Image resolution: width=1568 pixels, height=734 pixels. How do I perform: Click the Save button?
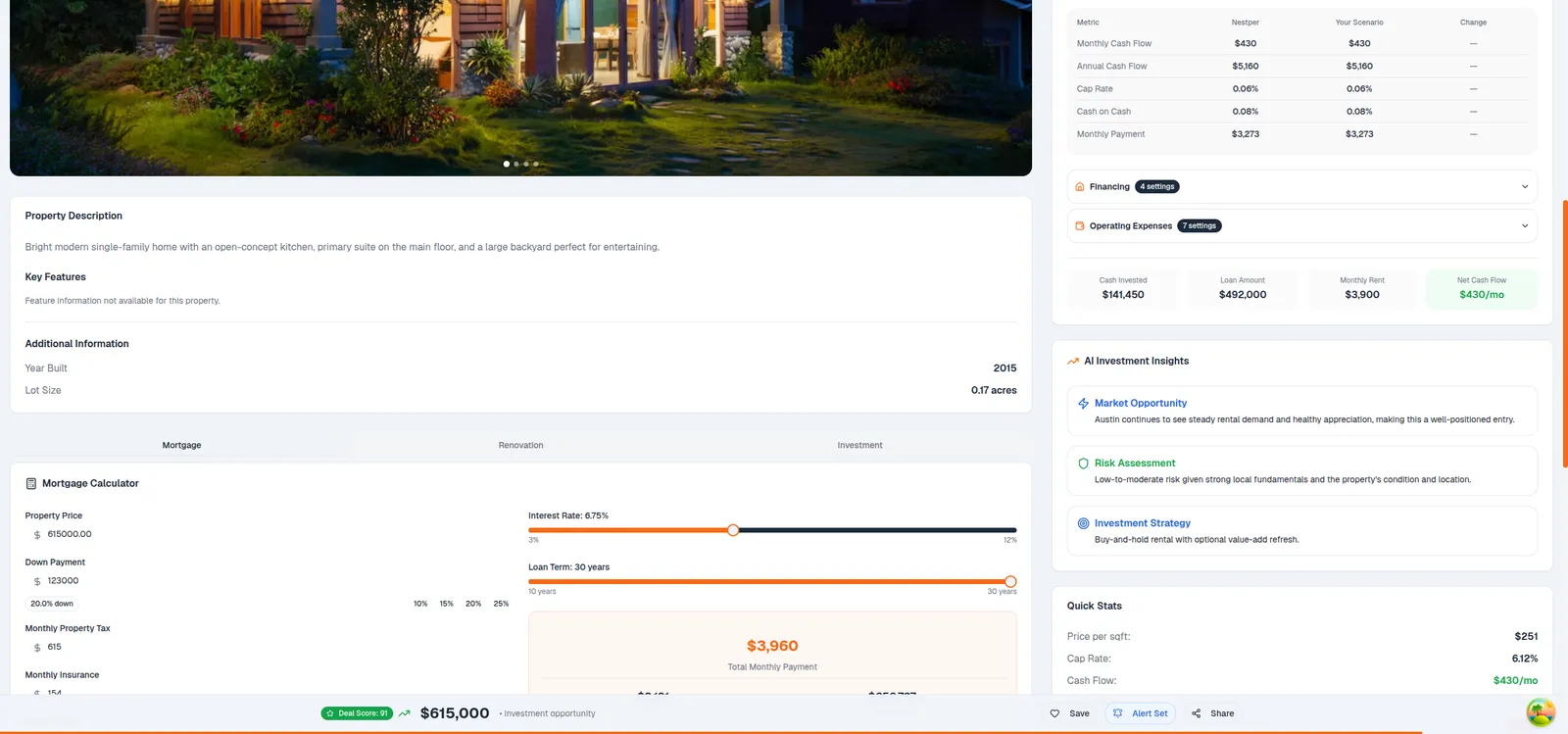1069,713
